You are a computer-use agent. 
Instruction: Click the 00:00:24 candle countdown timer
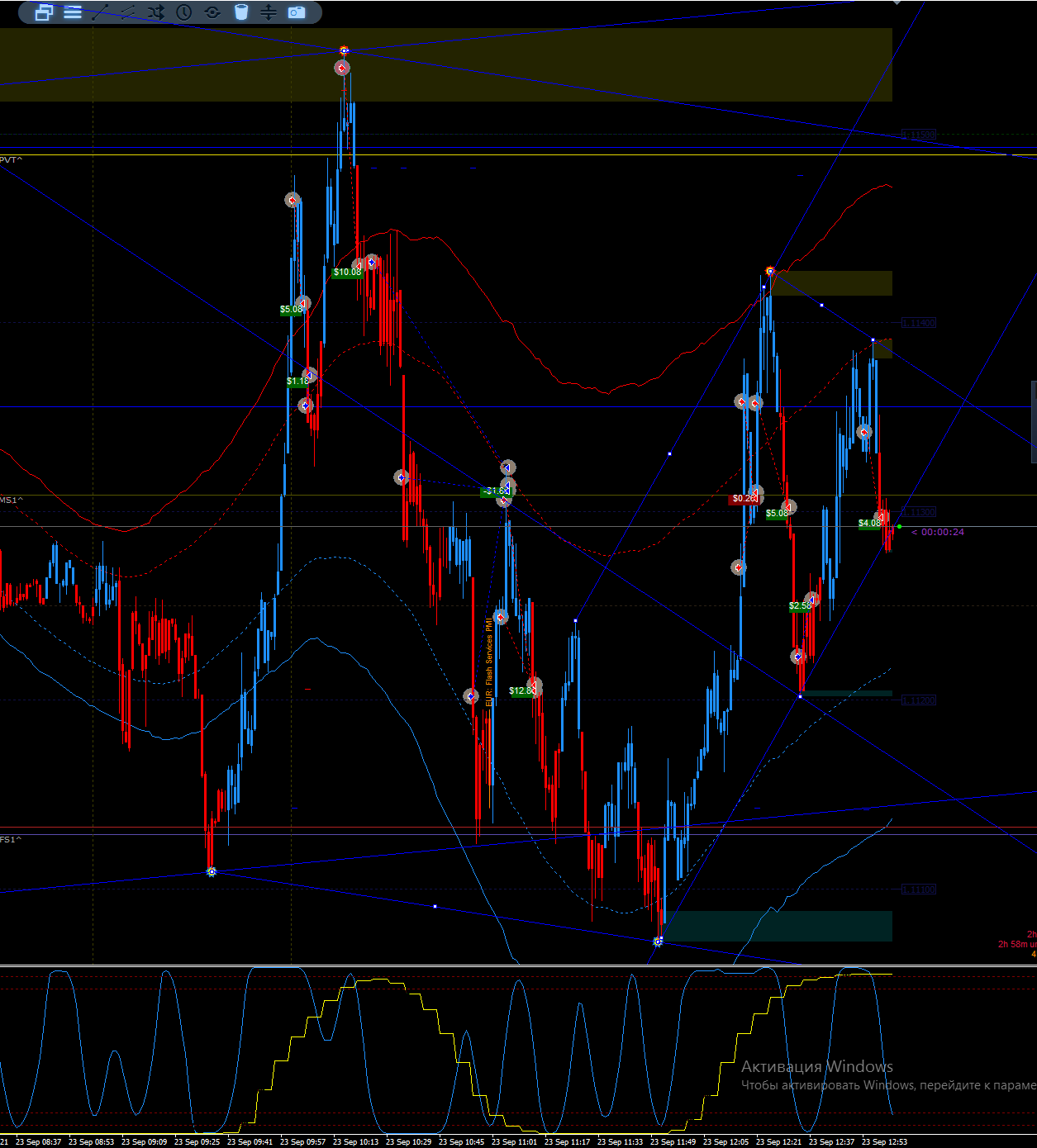(x=938, y=532)
